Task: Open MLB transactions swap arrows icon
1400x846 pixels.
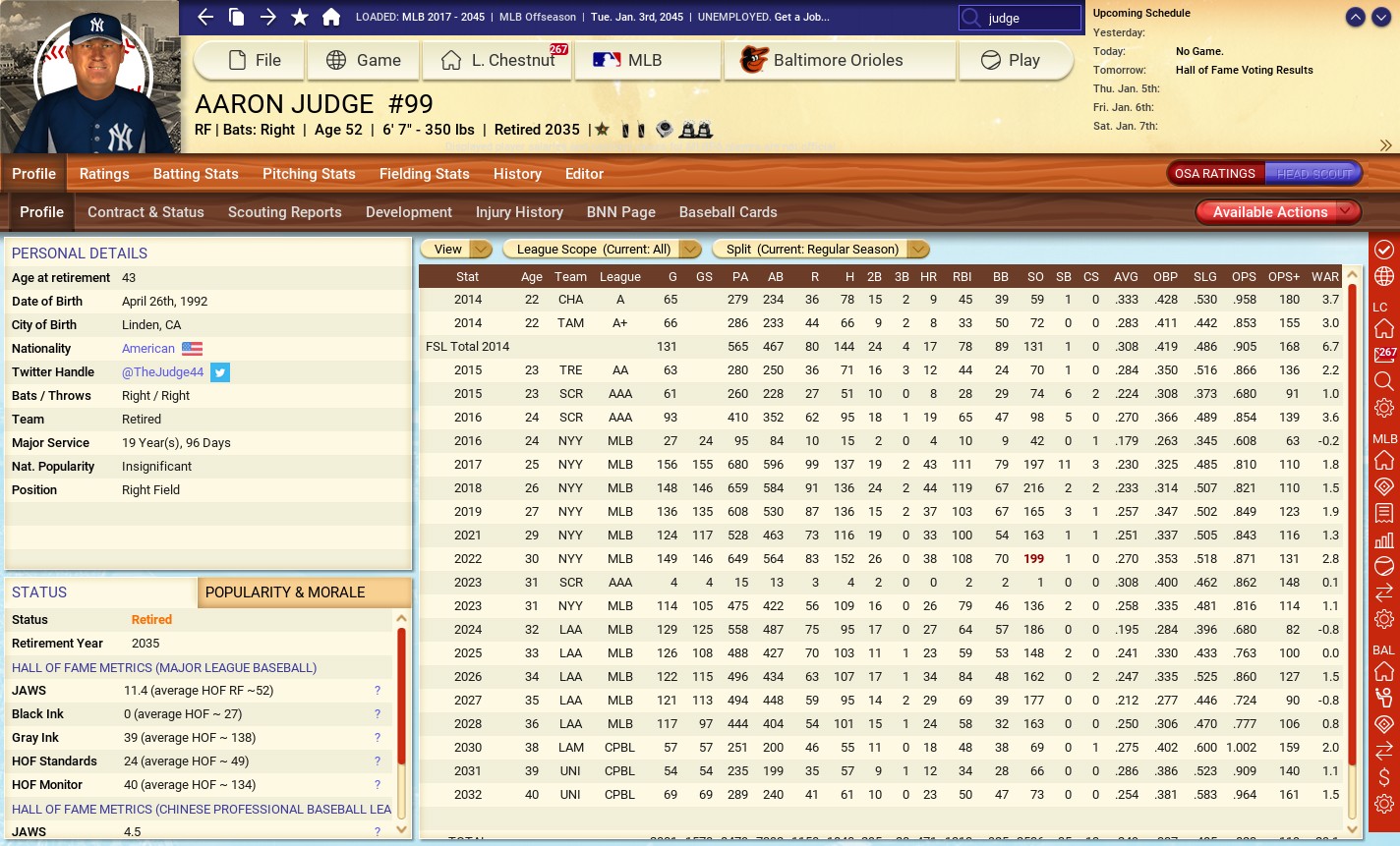Action: coord(1384,592)
